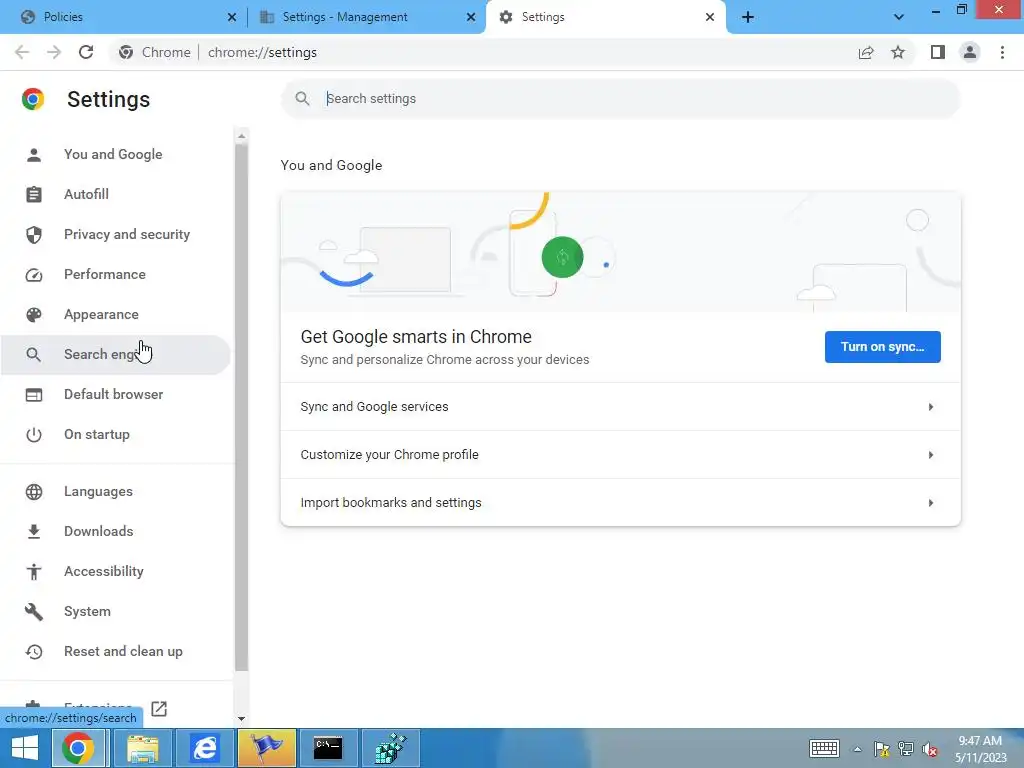The image size is (1024, 768).
Task: Open the taskbar clock showing 9:47 AM
Action: tap(980, 749)
